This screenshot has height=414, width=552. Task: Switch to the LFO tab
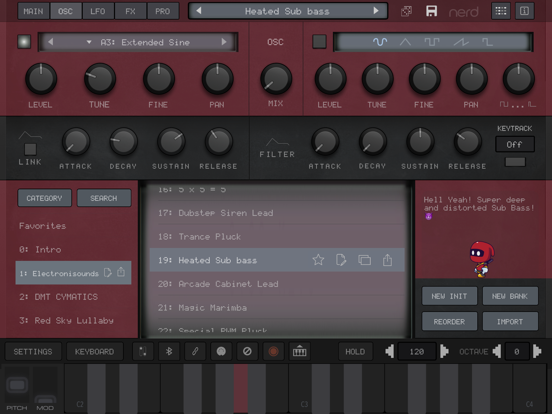click(x=98, y=11)
